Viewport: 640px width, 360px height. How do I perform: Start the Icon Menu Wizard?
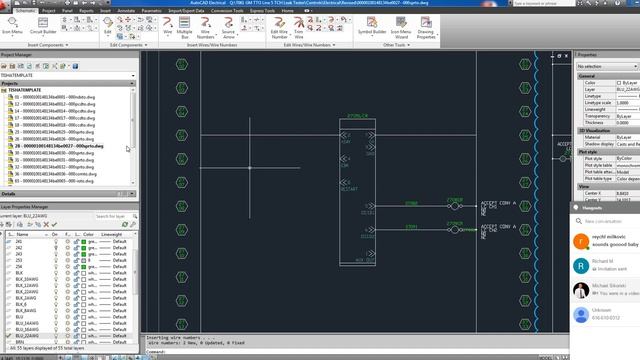[x=401, y=28]
